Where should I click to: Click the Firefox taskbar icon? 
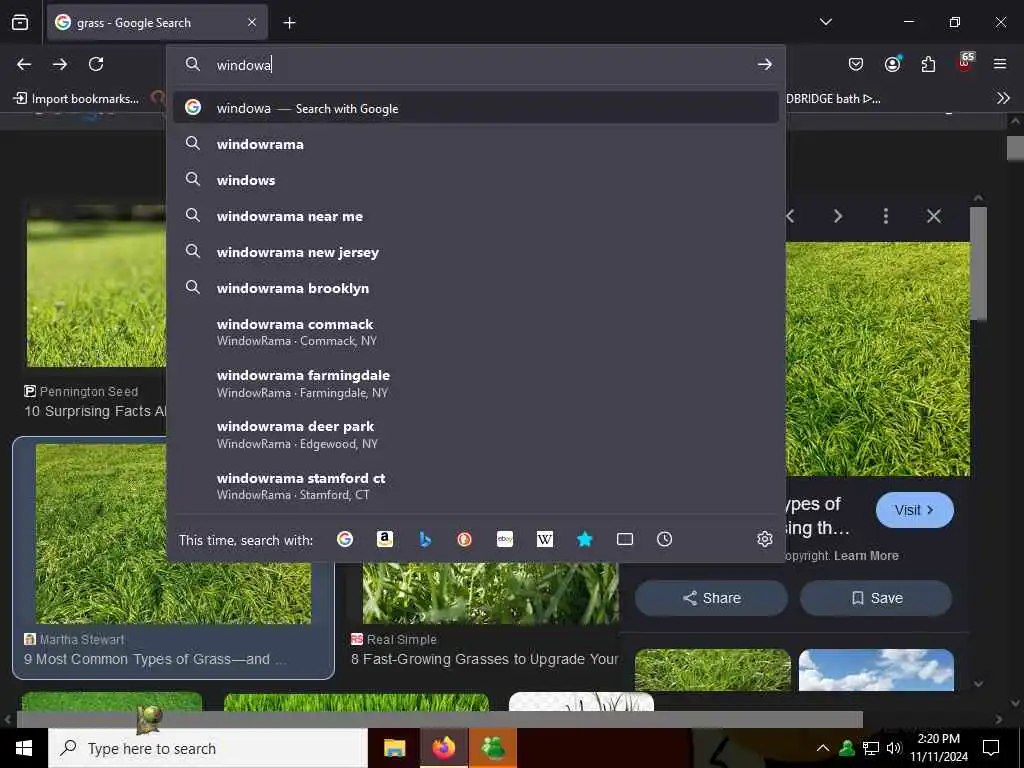[x=444, y=748]
